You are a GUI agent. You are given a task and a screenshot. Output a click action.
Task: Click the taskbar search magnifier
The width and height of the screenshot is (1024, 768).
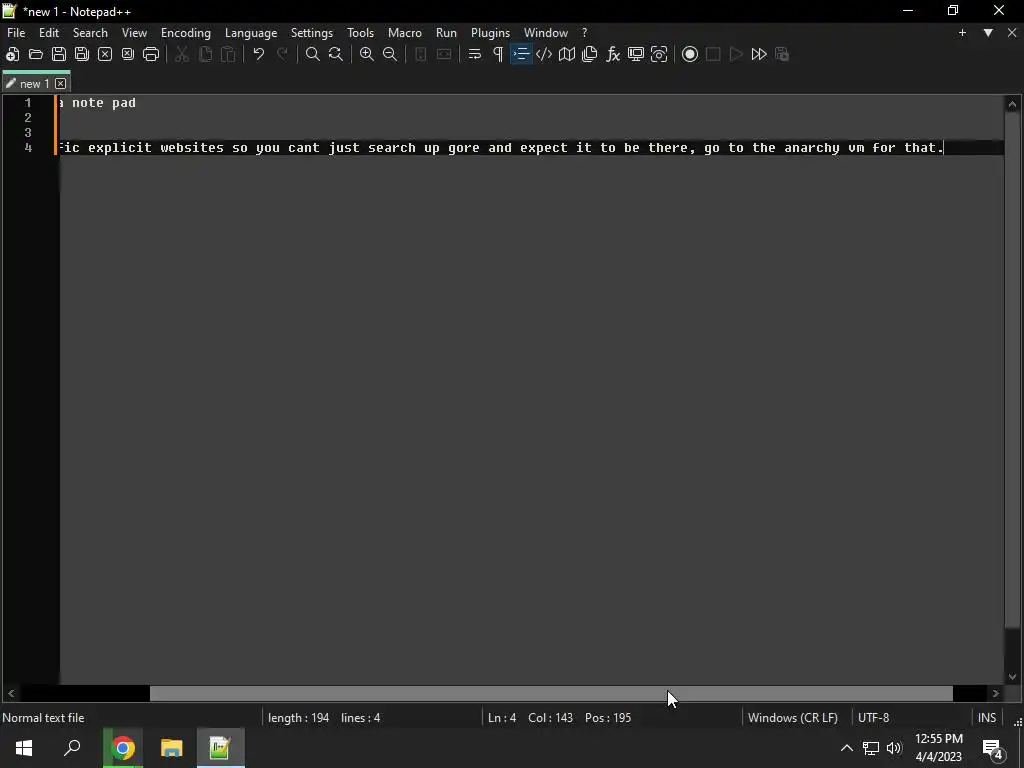coord(72,748)
